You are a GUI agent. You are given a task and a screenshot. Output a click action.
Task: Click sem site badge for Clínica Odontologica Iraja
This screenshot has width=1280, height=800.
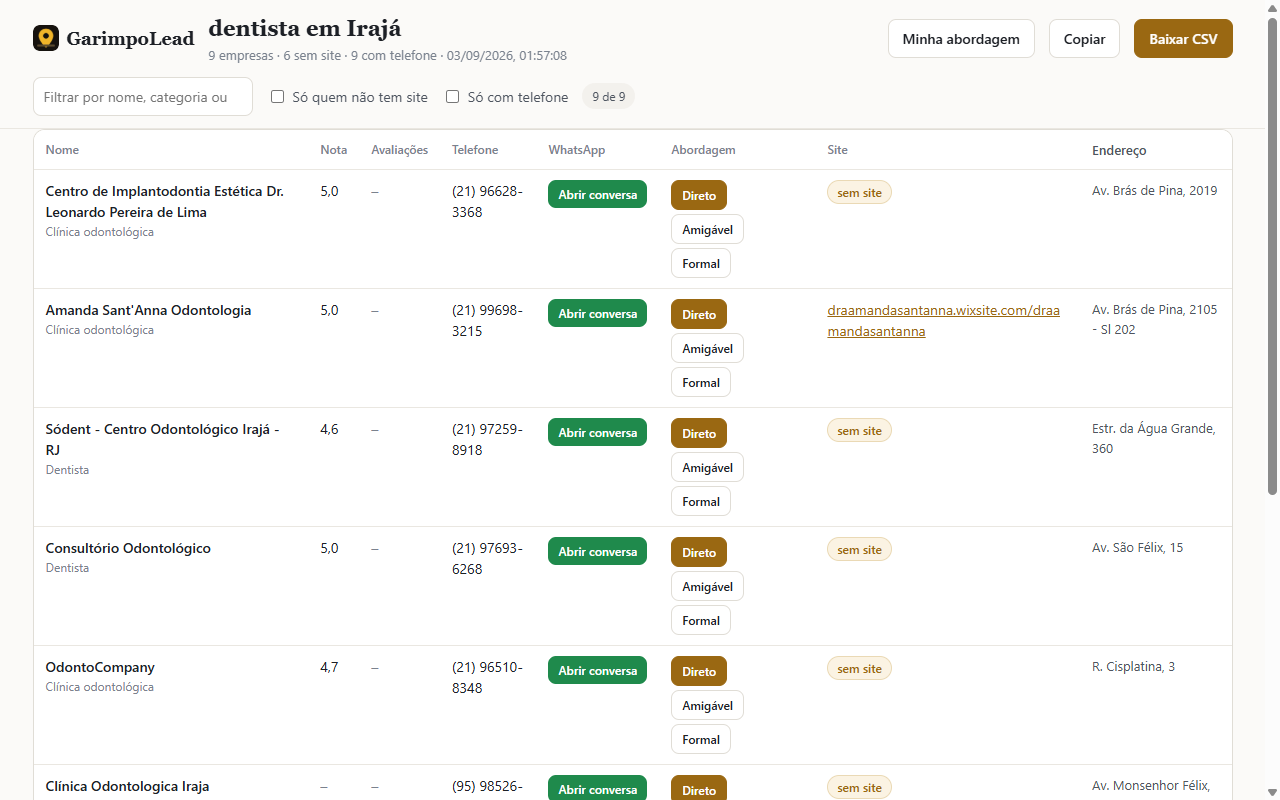859,787
